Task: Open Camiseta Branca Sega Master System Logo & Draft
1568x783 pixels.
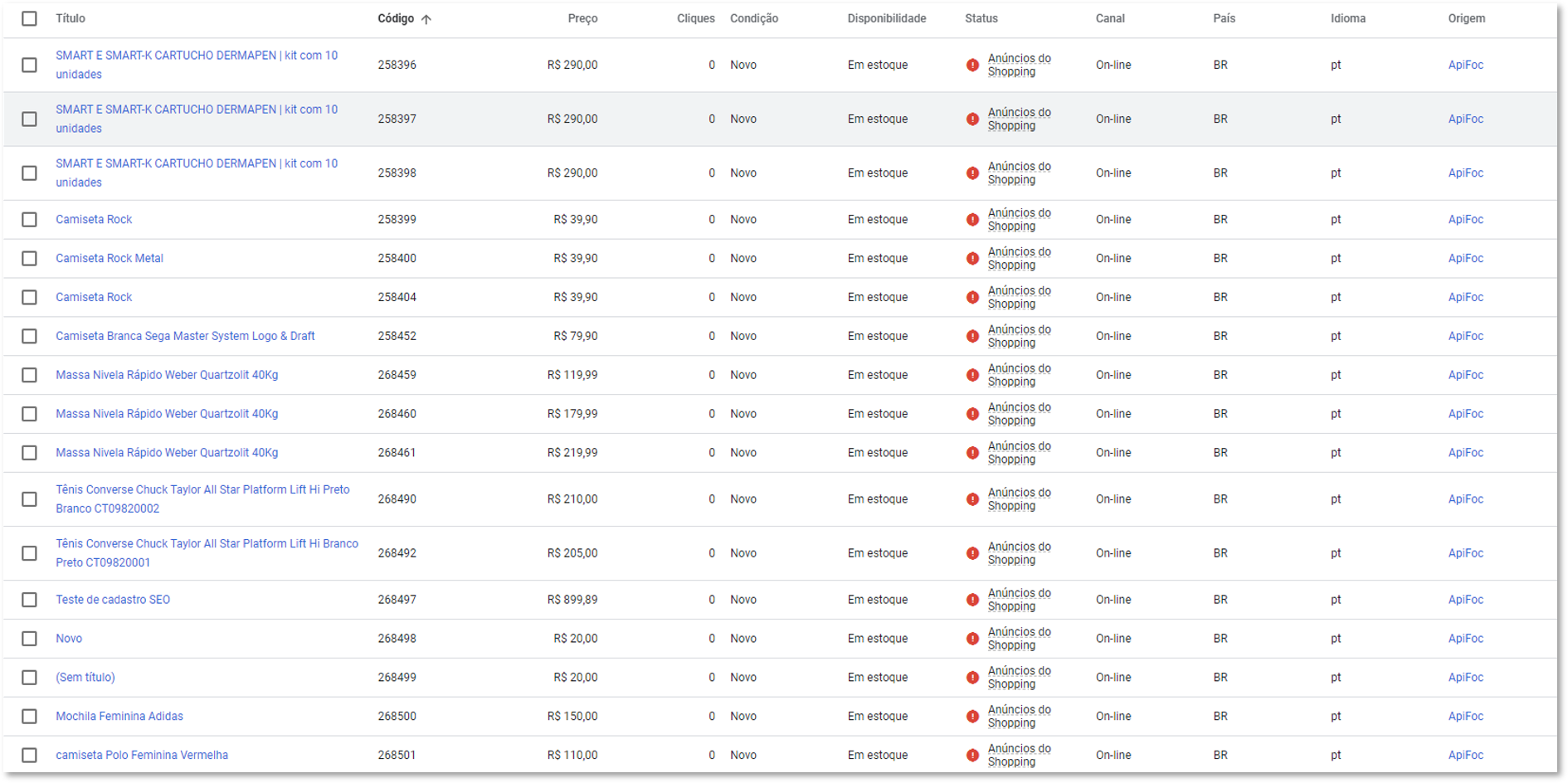Action: pos(185,336)
